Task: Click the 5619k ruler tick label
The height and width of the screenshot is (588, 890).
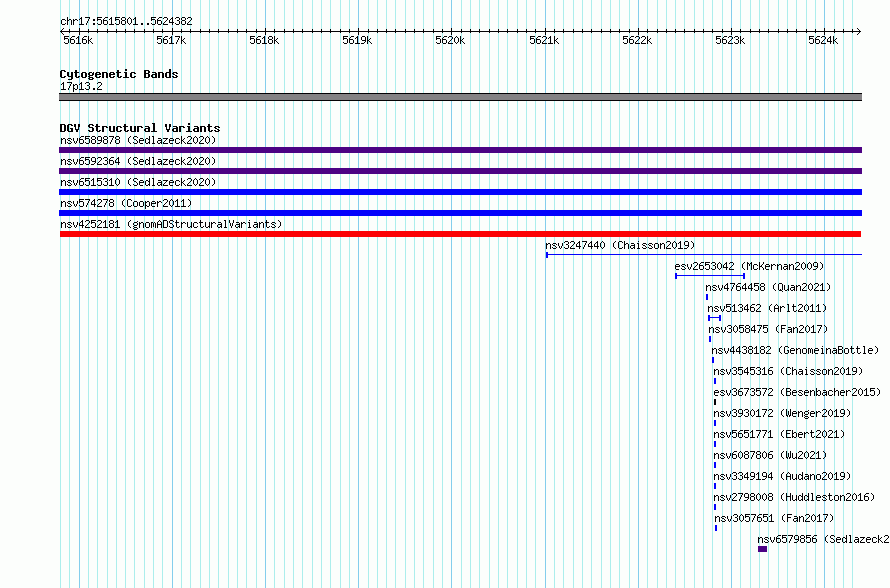Action: 357,40
